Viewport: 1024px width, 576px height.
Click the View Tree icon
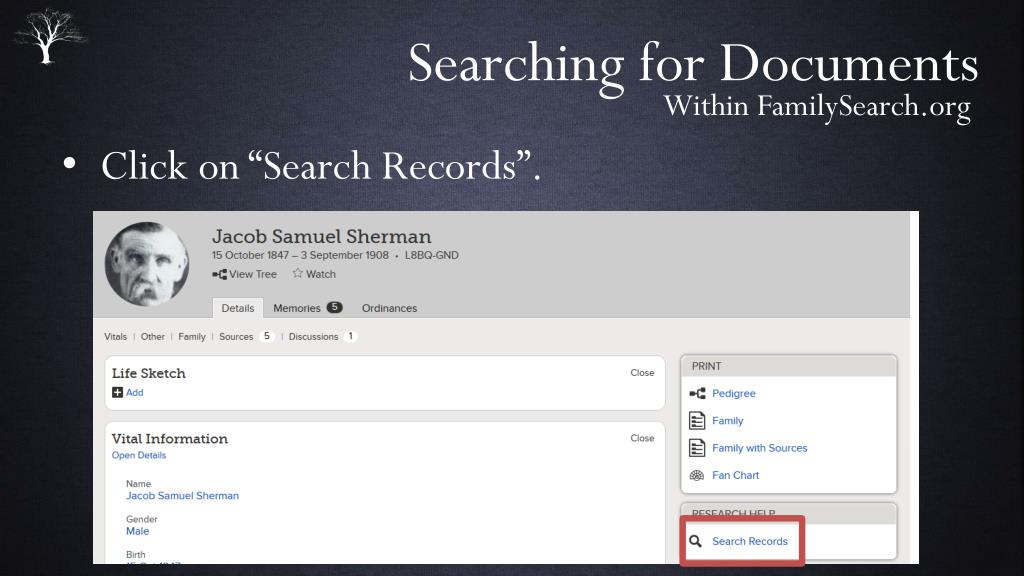coord(219,274)
